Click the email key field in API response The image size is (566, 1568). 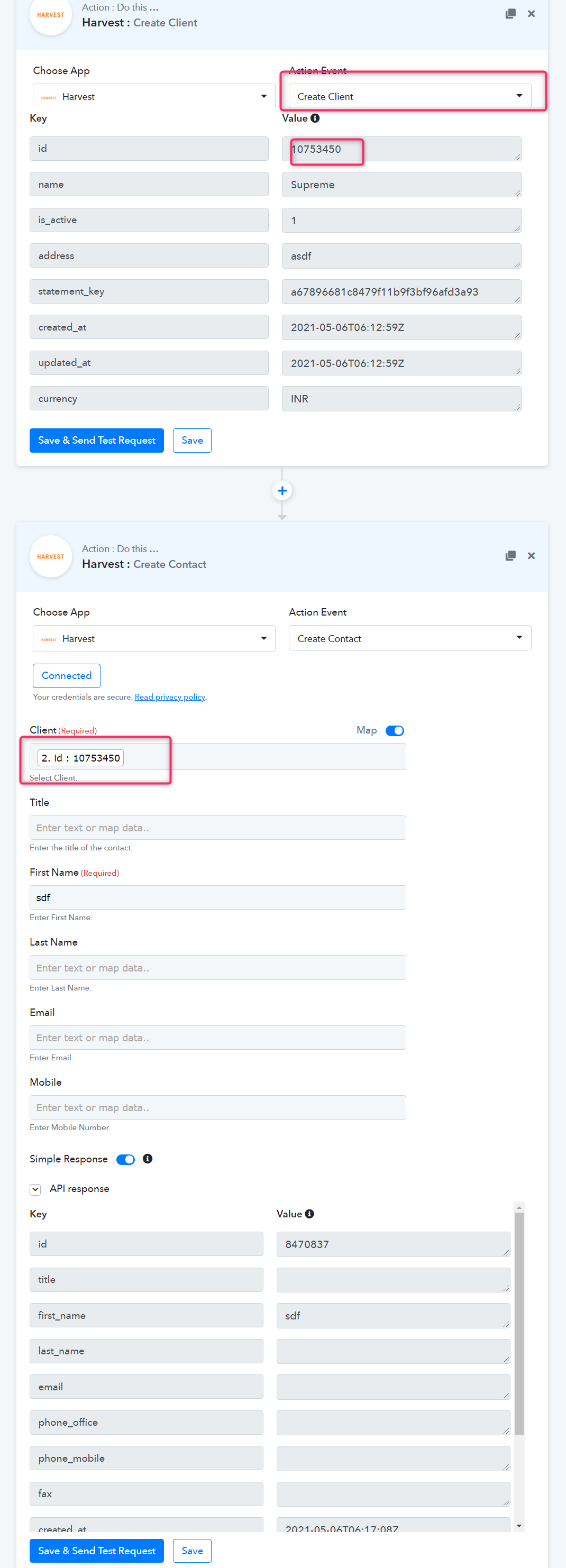coord(147,1387)
